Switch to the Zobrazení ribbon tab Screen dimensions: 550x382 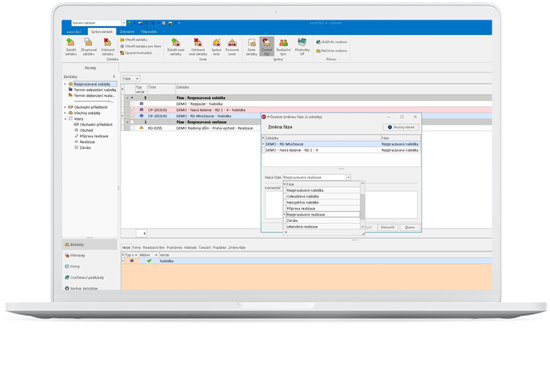click(127, 32)
